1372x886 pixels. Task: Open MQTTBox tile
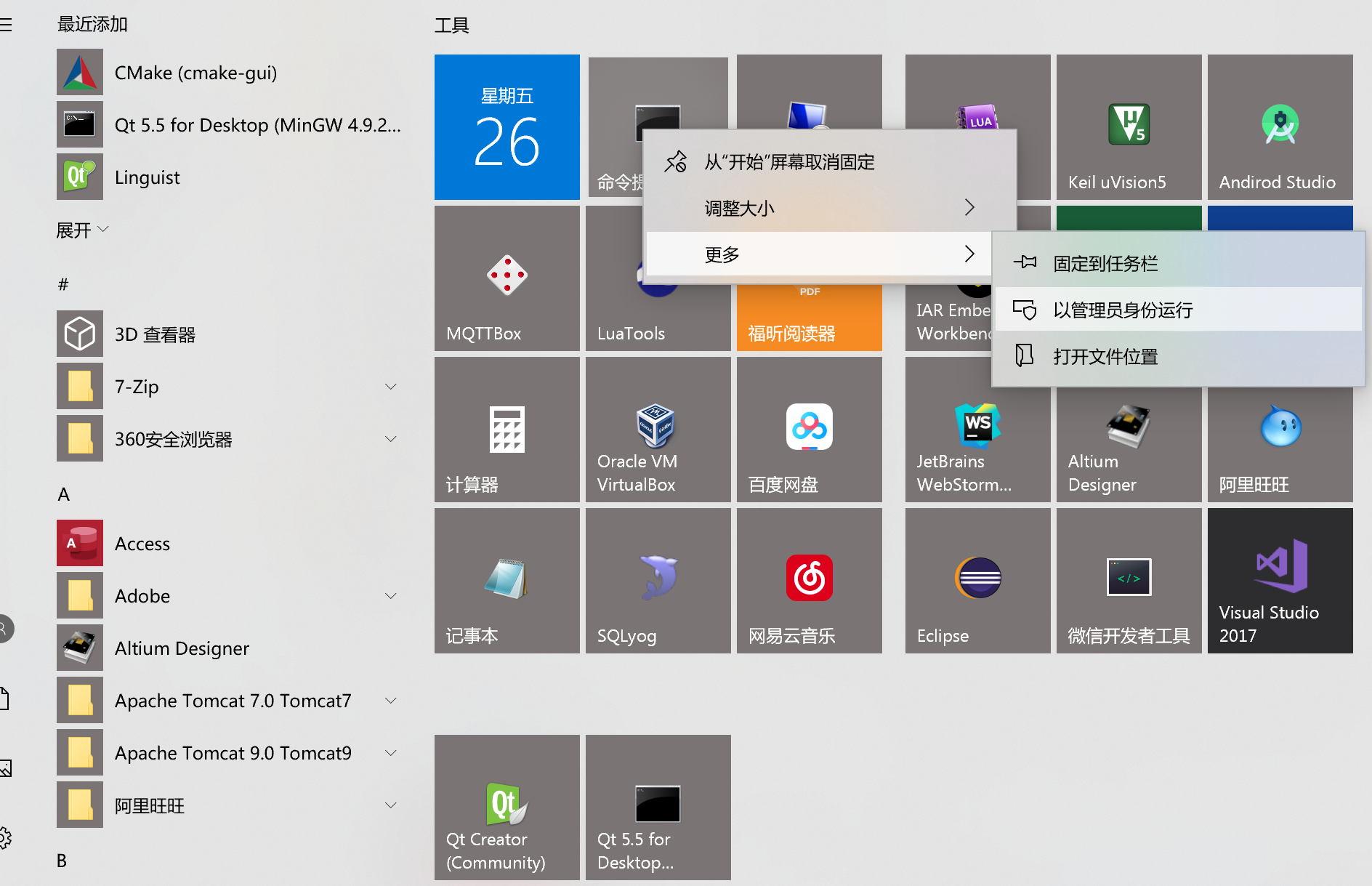pos(507,278)
